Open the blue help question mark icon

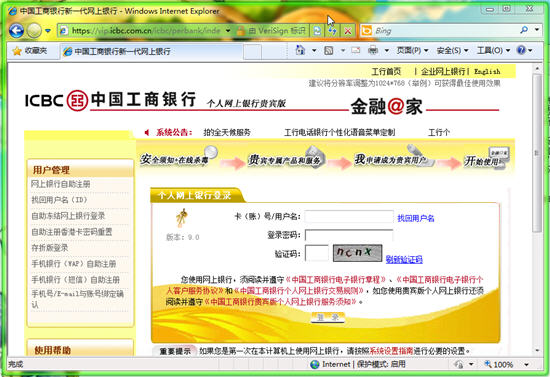pyautogui.click(x=521, y=51)
